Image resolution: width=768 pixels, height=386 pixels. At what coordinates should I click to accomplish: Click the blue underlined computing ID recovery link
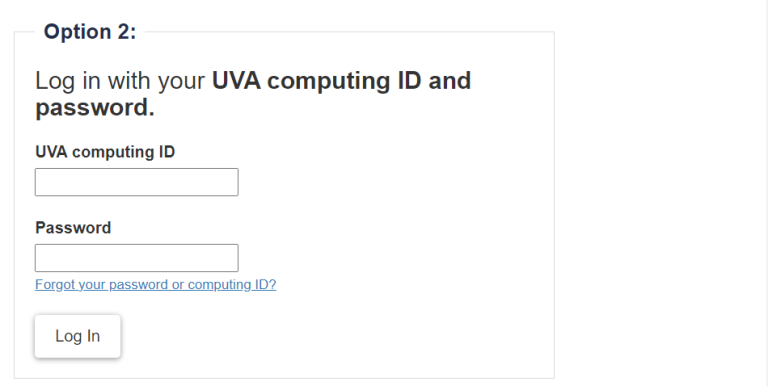point(156,285)
